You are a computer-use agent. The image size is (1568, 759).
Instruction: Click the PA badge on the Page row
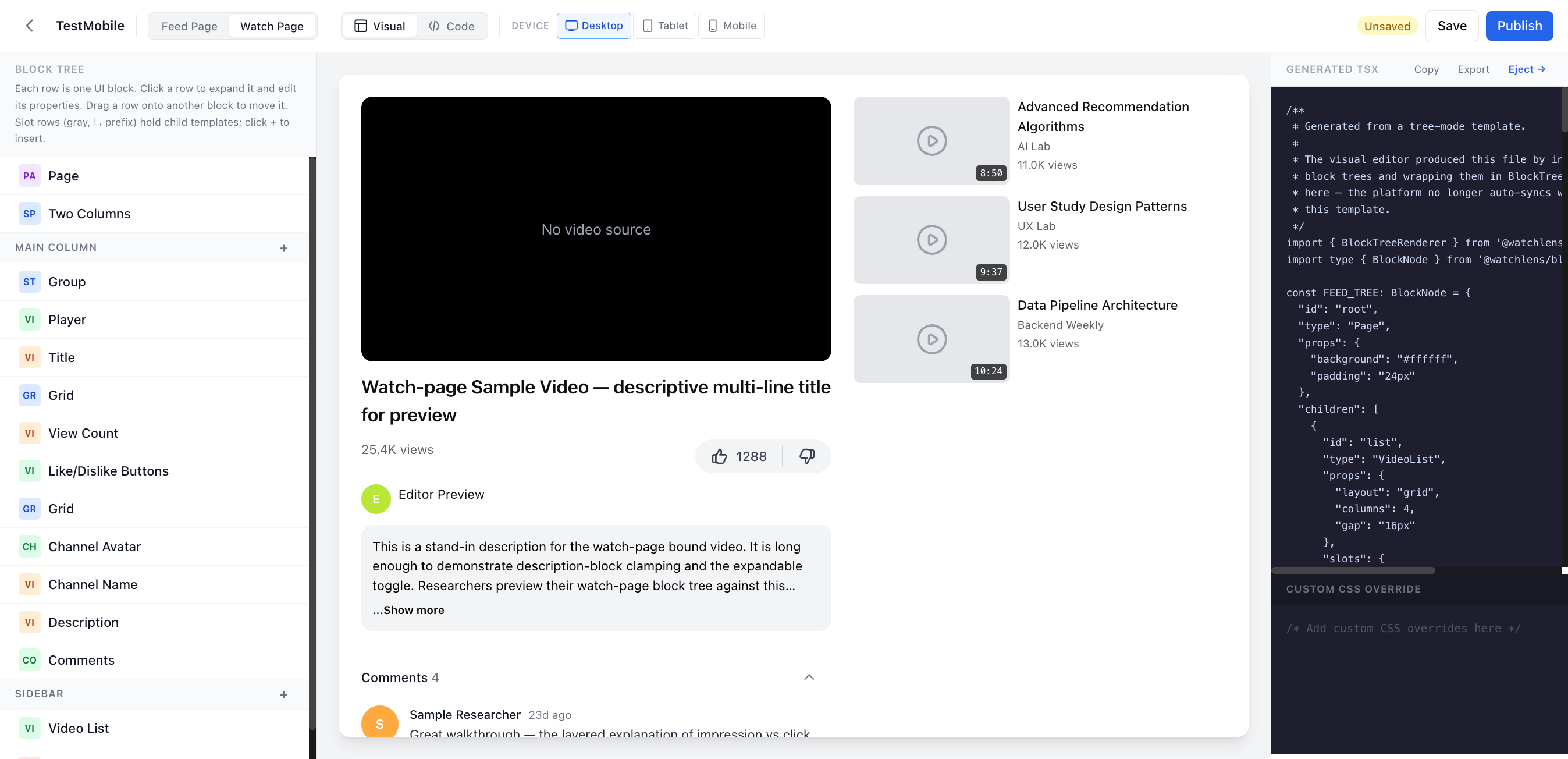coord(29,176)
